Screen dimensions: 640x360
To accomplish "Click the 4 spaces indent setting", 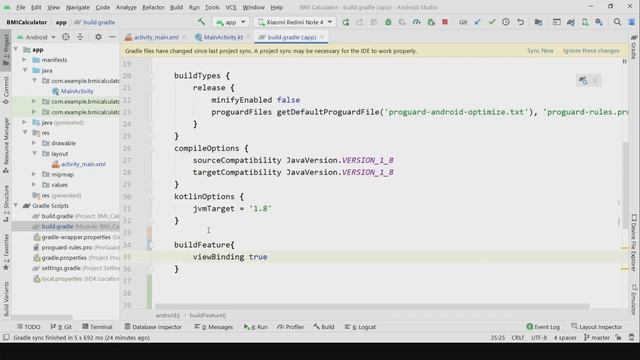I will coord(565,338).
